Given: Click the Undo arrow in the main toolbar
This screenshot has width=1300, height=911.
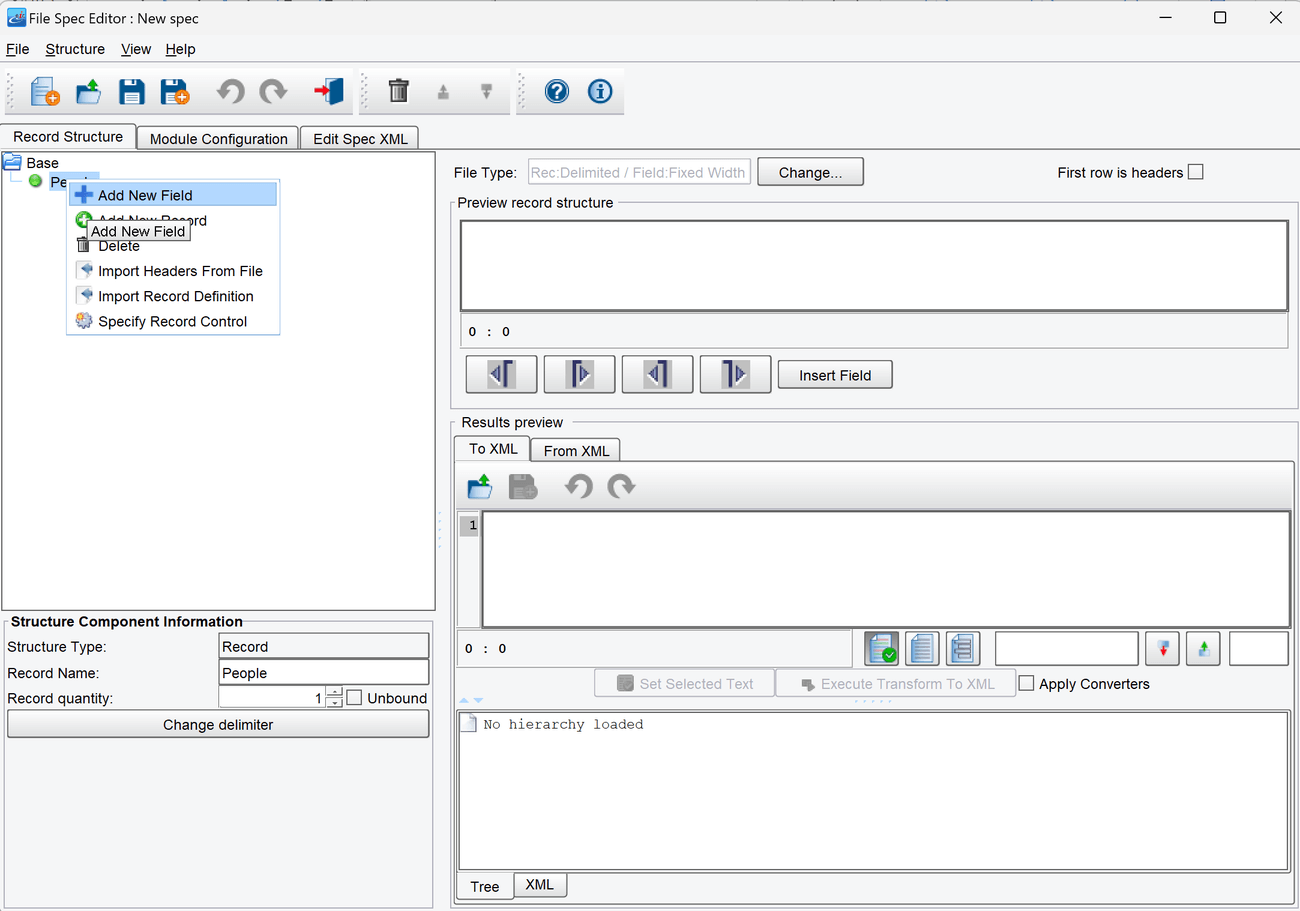Looking at the screenshot, I should pos(230,92).
